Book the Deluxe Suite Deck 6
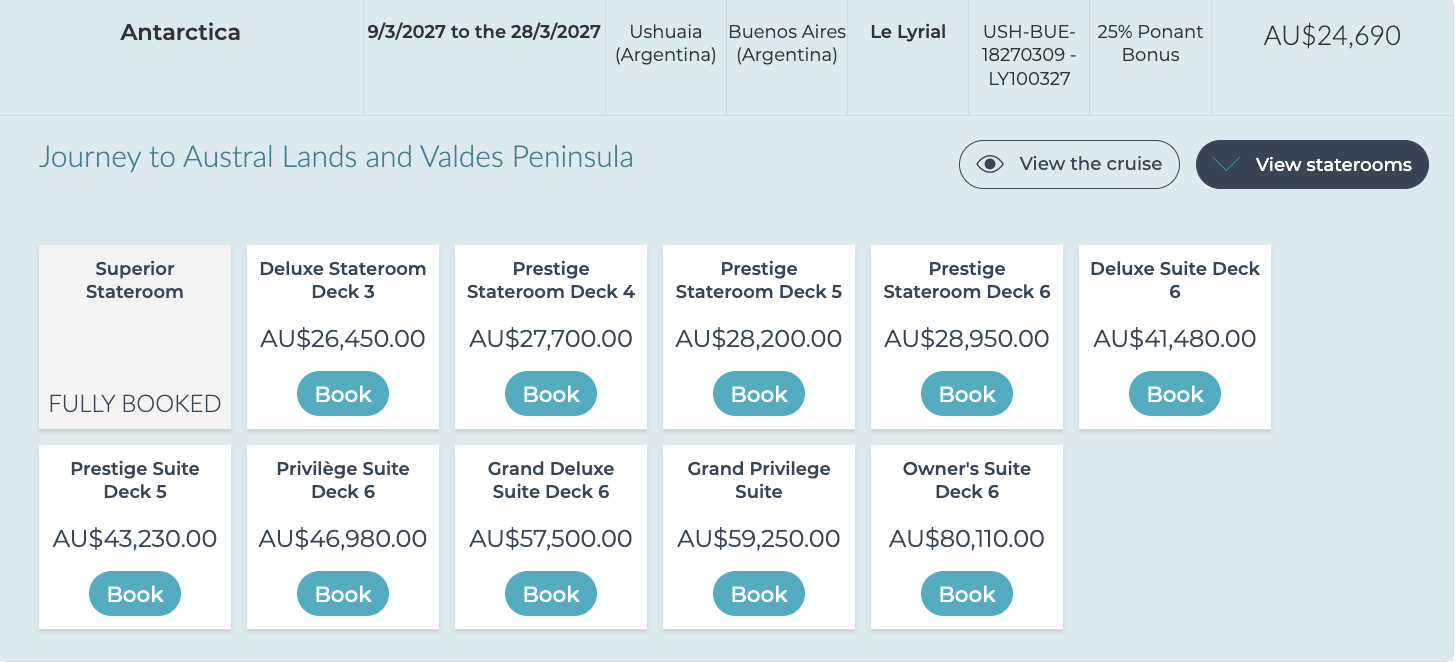1456x662 pixels. 1174,394
